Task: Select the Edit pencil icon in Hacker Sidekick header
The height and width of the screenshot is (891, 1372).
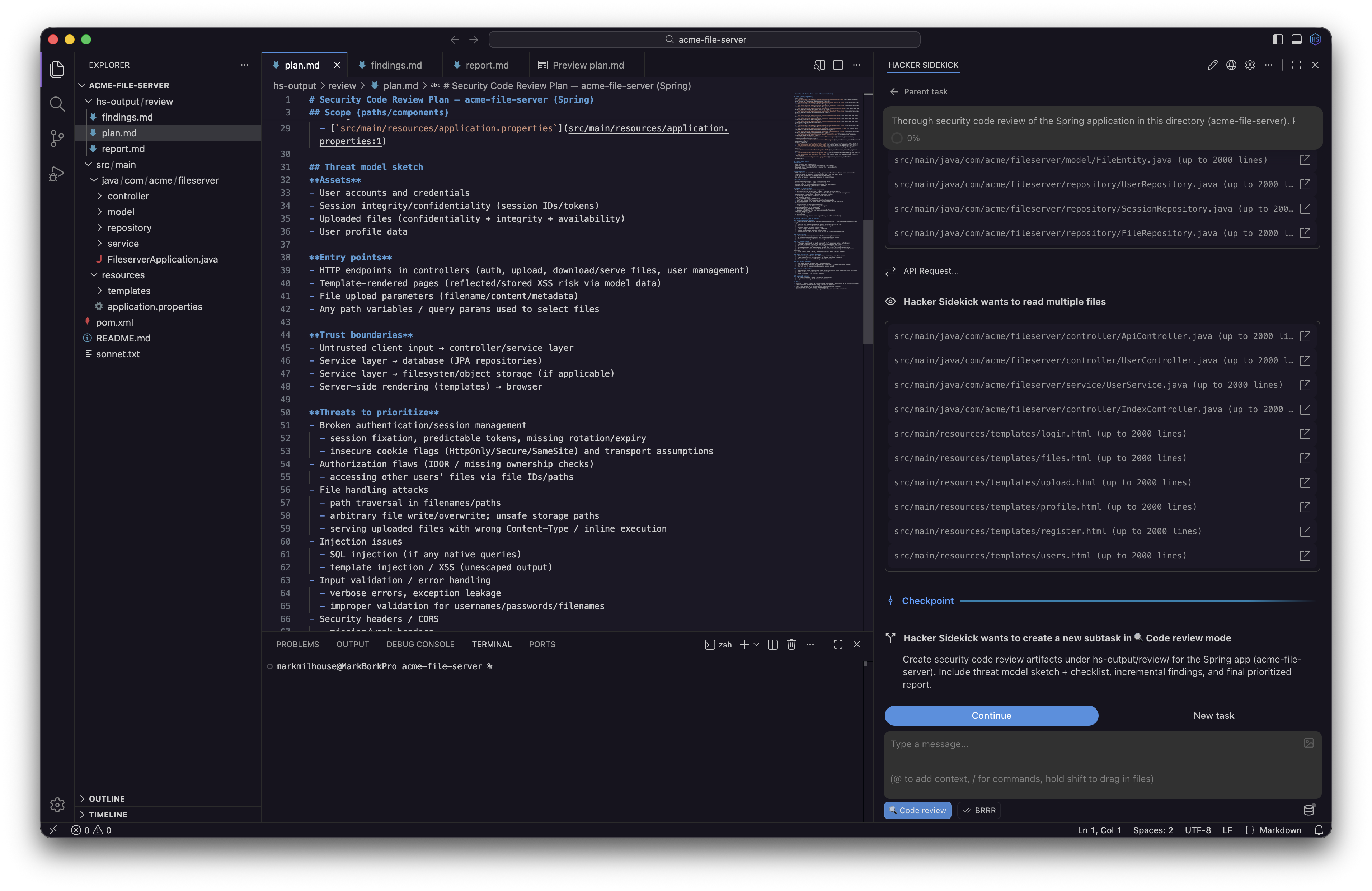Action: [x=1212, y=65]
